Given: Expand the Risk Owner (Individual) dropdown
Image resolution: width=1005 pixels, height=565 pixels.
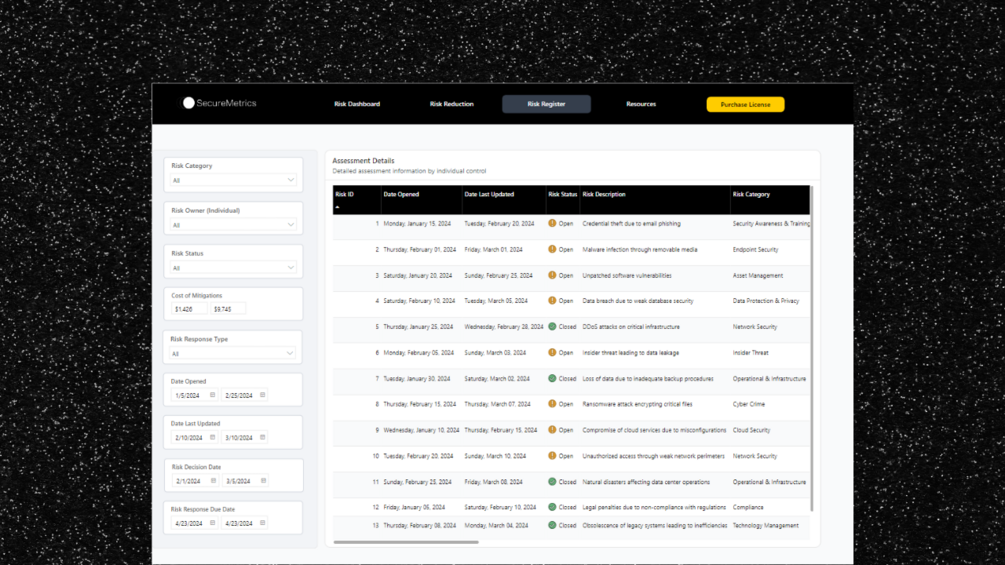Looking at the screenshot, I should (x=233, y=225).
